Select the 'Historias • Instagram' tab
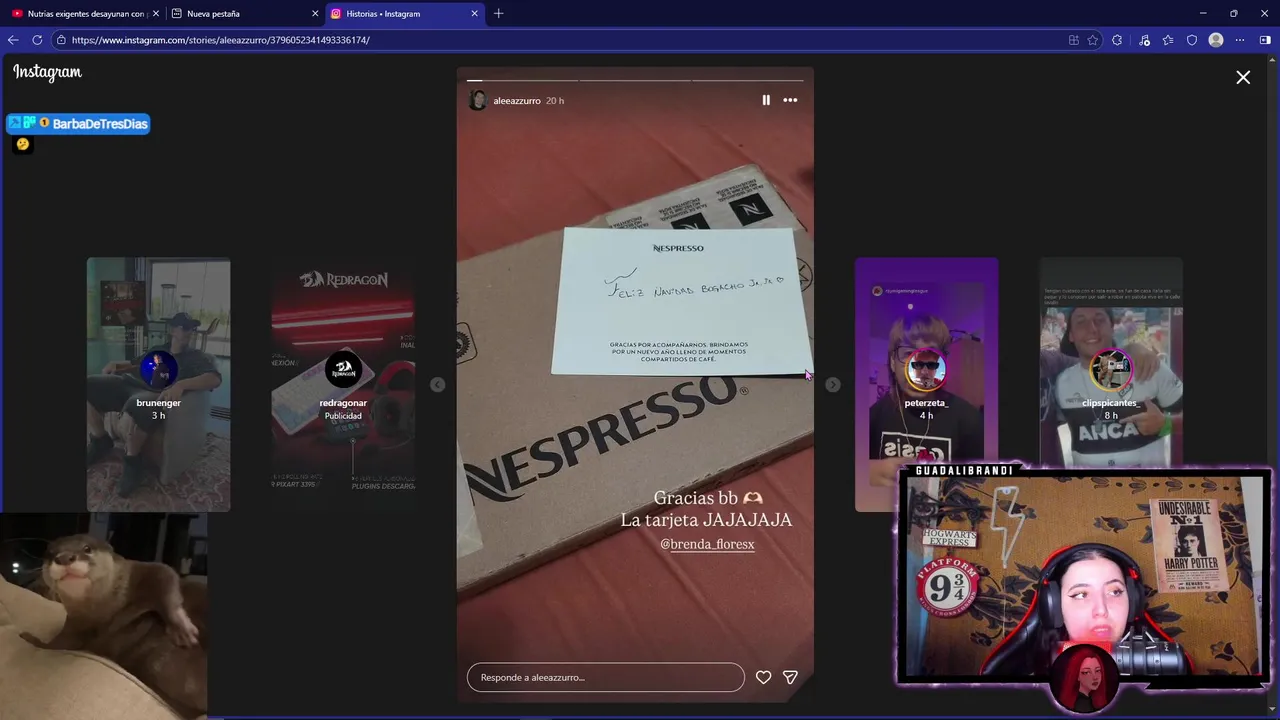Viewport: 1280px width, 720px height. tap(404, 14)
